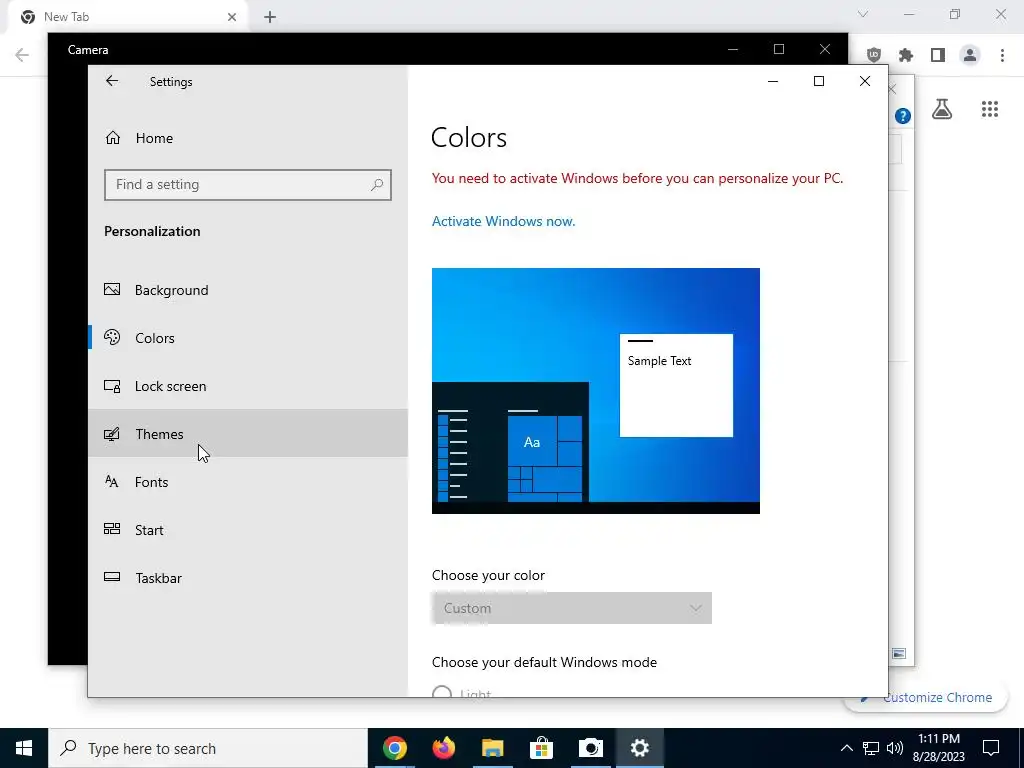
Task: Click the Chrome back navigation arrow
Action: [x=22, y=55]
